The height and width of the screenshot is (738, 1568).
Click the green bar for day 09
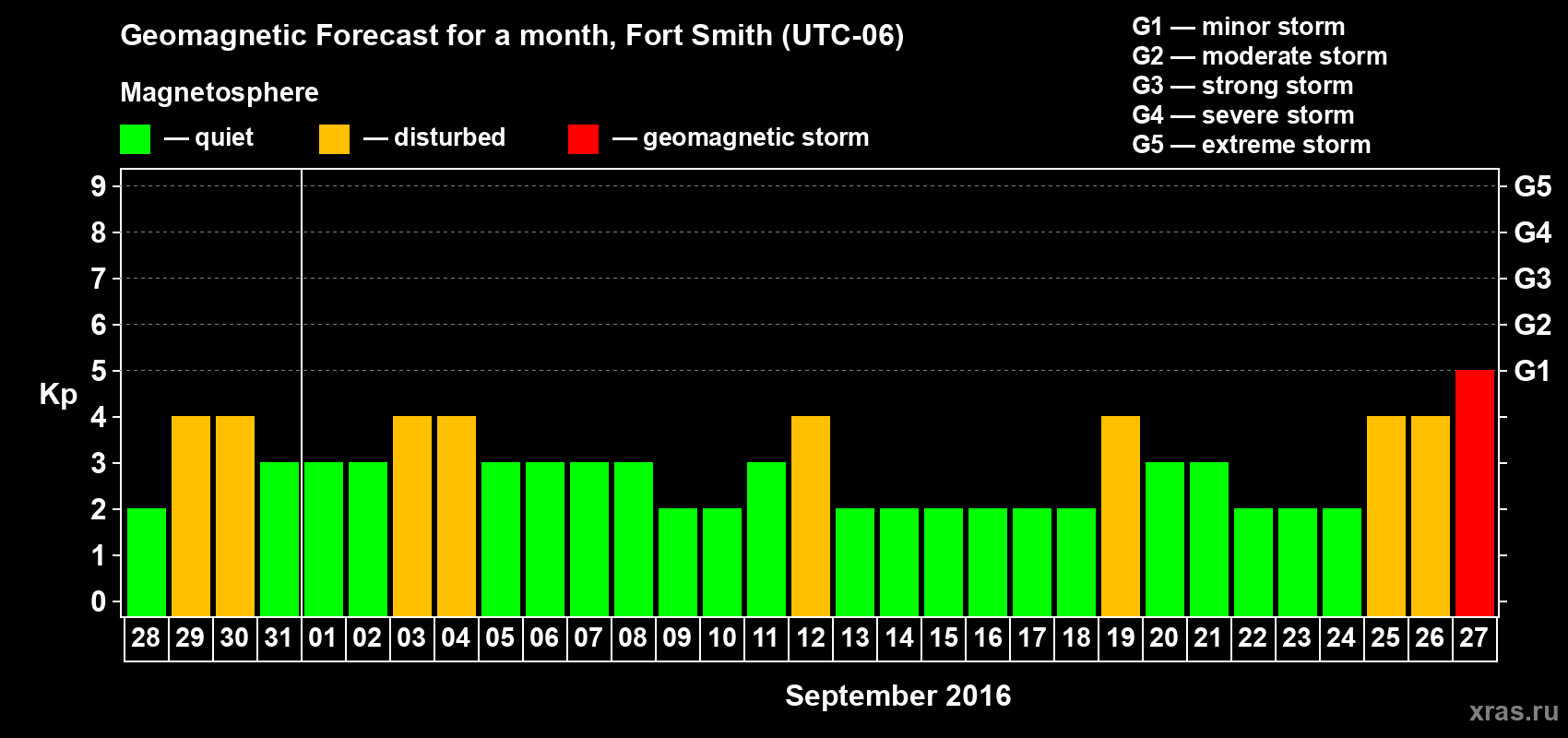pyautogui.click(x=678, y=562)
